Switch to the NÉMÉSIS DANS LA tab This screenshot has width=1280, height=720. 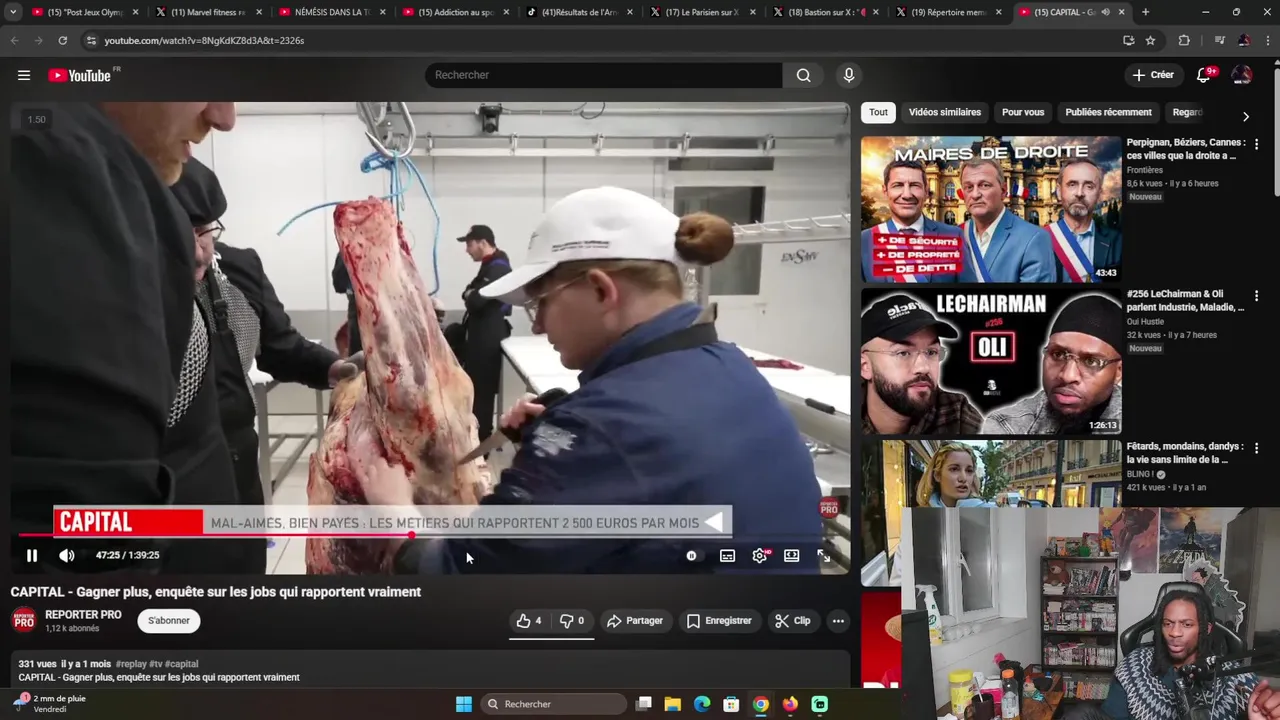[332, 12]
